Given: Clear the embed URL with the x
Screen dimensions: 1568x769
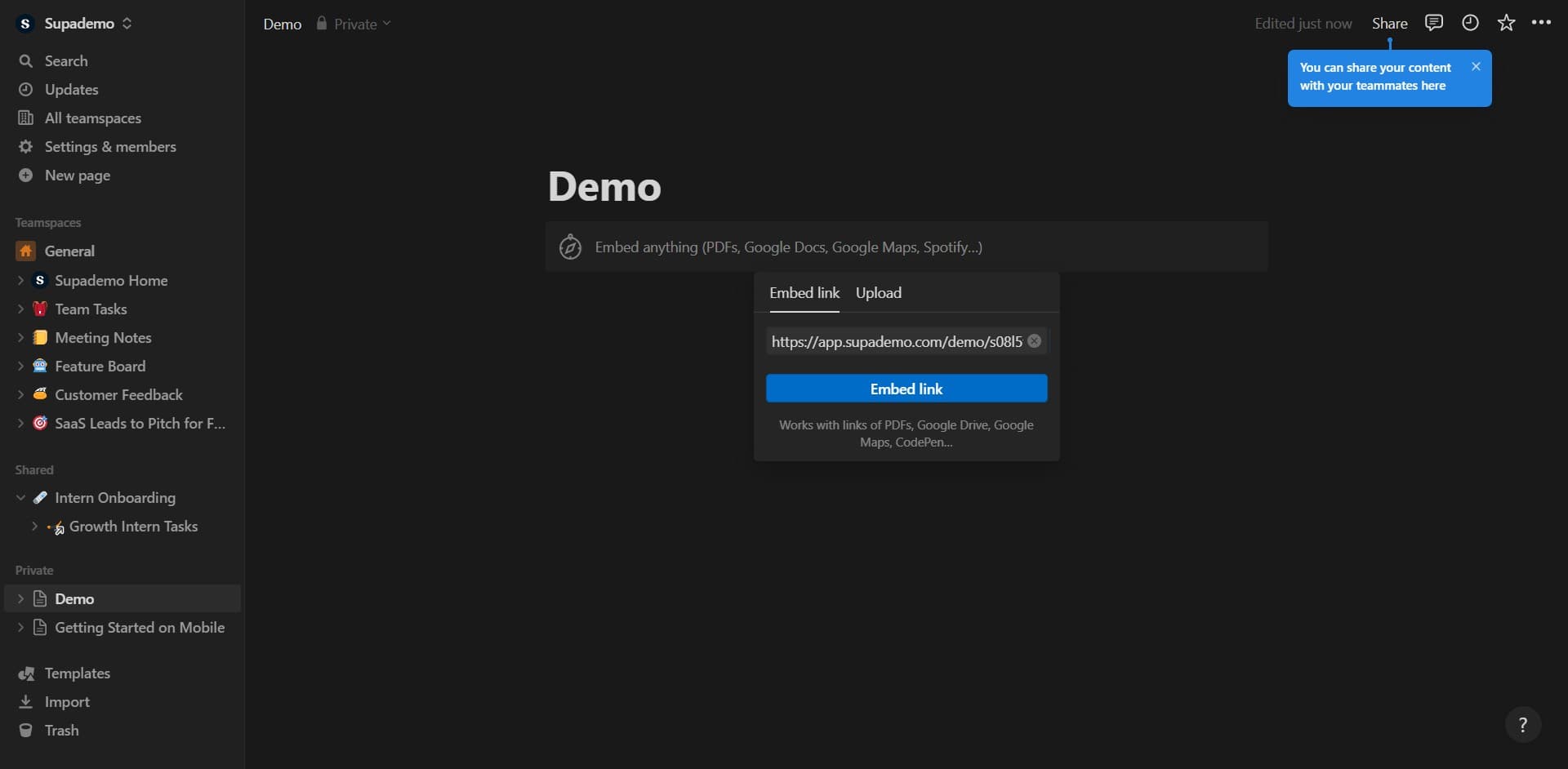Looking at the screenshot, I should point(1035,341).
